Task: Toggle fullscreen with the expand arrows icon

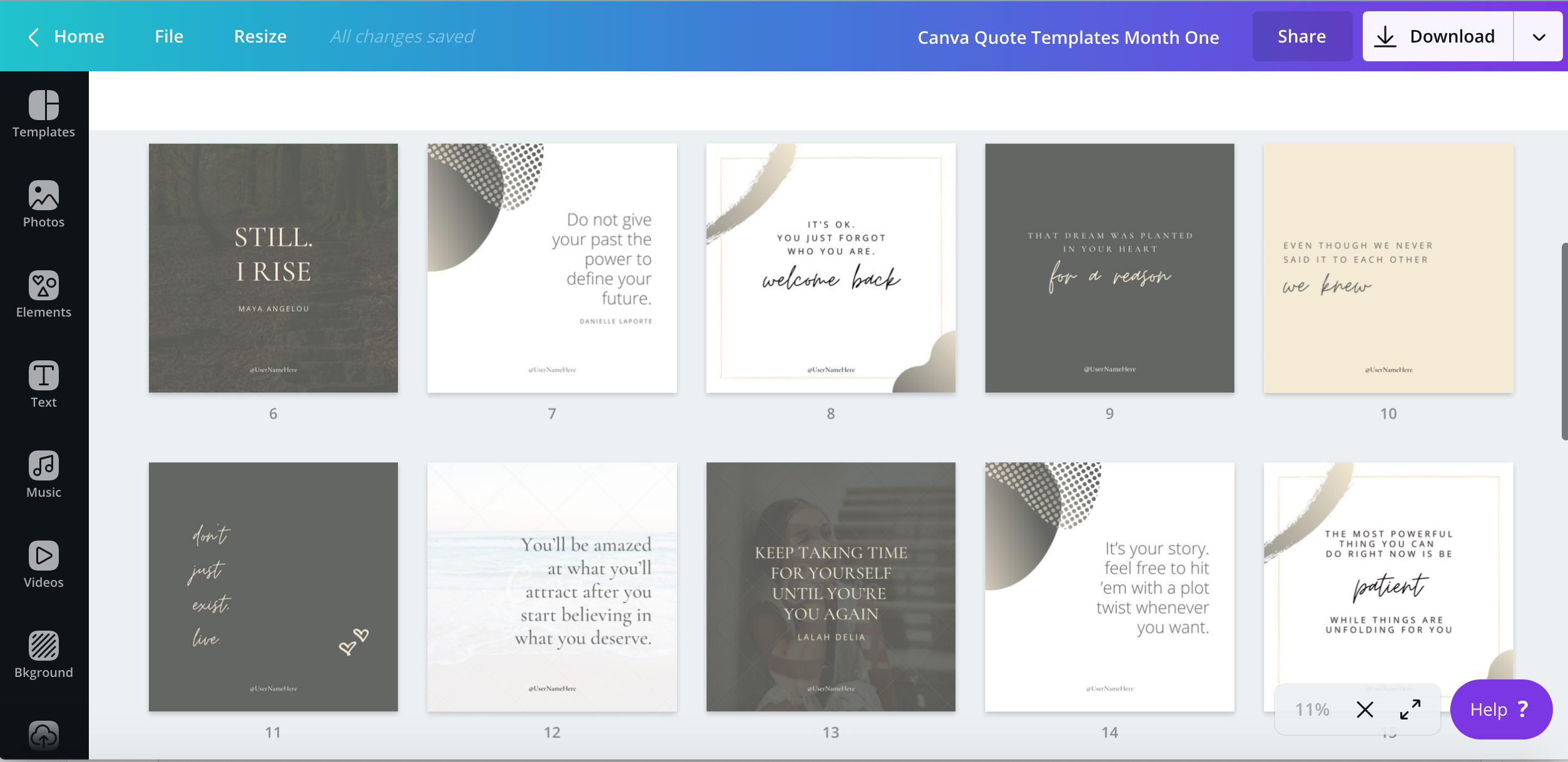Action: (x=1410, y=709)
